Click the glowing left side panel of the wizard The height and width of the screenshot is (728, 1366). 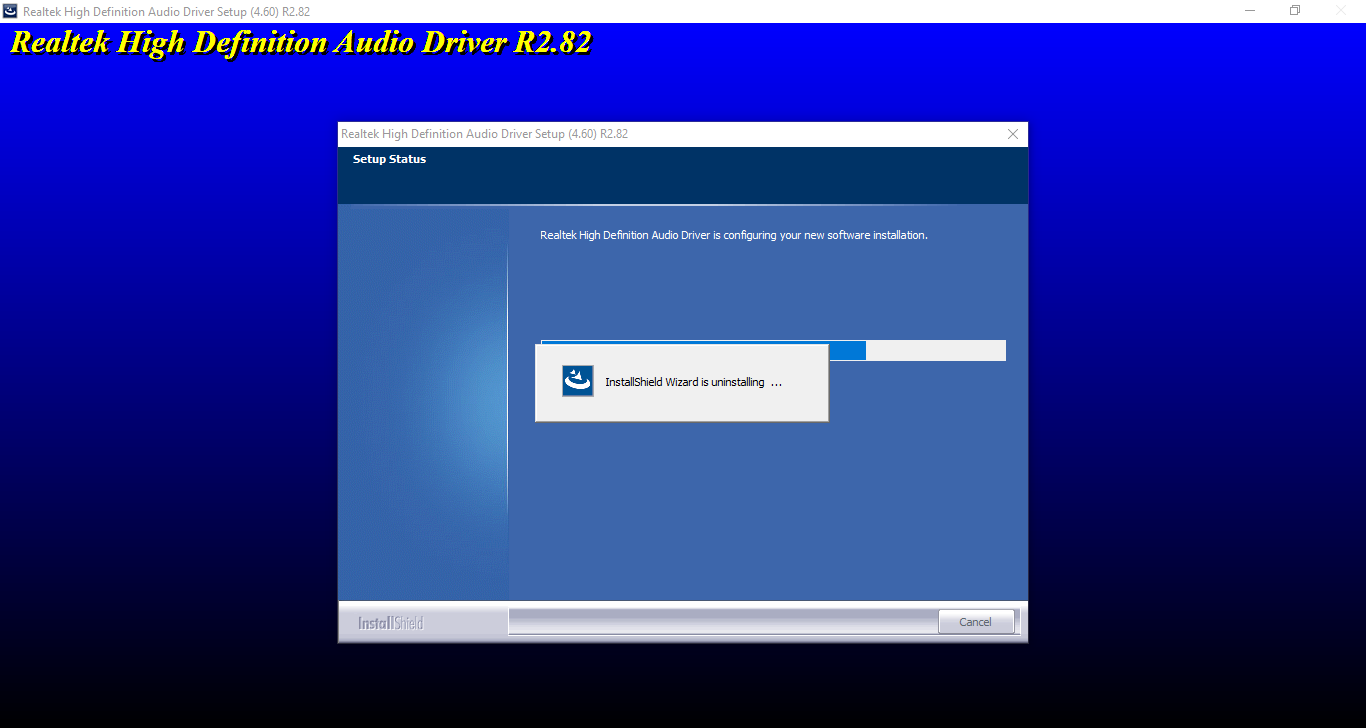(x=422, y=400)
